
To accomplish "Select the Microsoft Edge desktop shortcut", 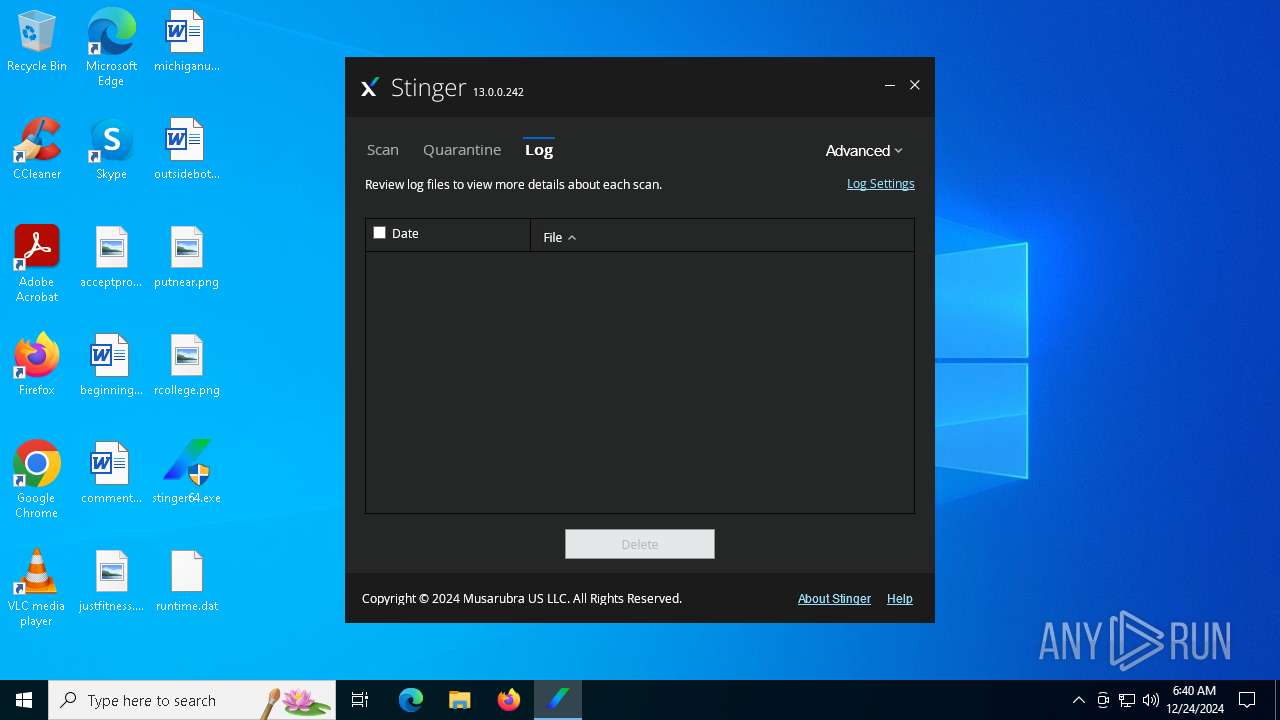I will (x=111, y=48).
